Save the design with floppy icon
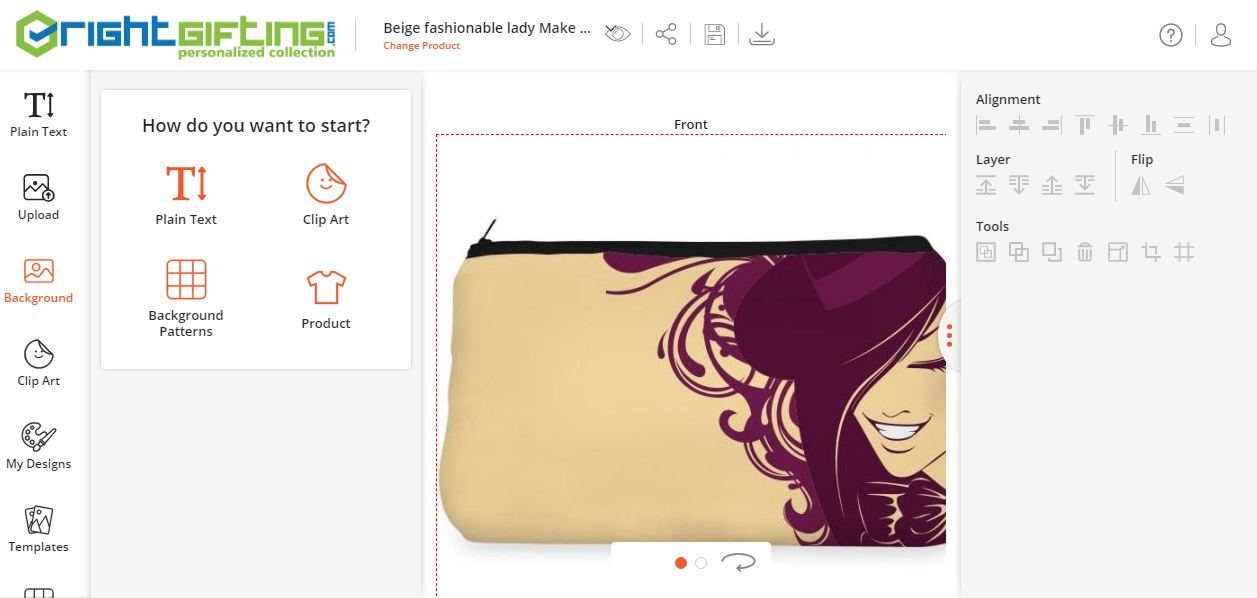Image resolution: width=1257 pixels, height=598 pixels. pyautogui.click(x=714, y=34)
